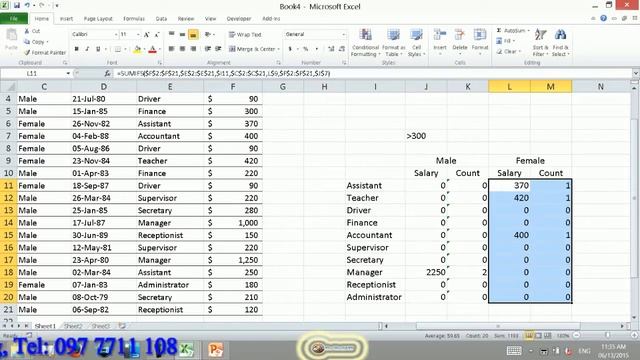Click the Copy command

(x=36, y=42)
